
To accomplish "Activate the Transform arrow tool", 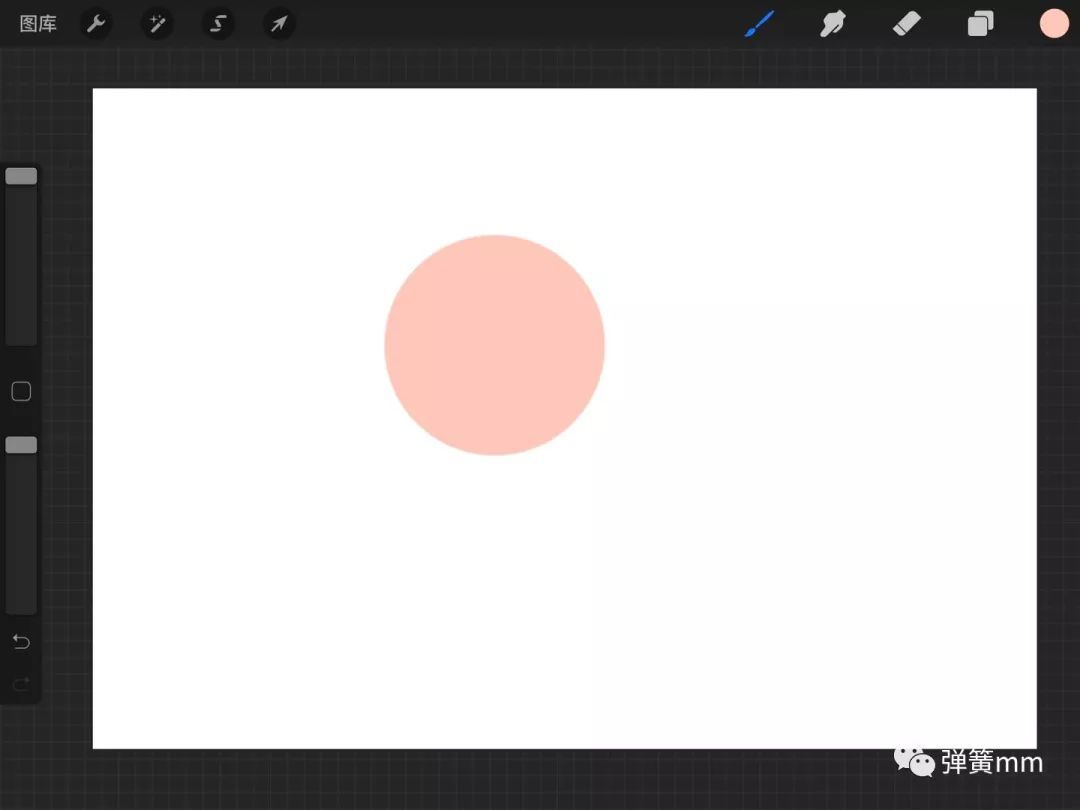I will click(279, 24).
